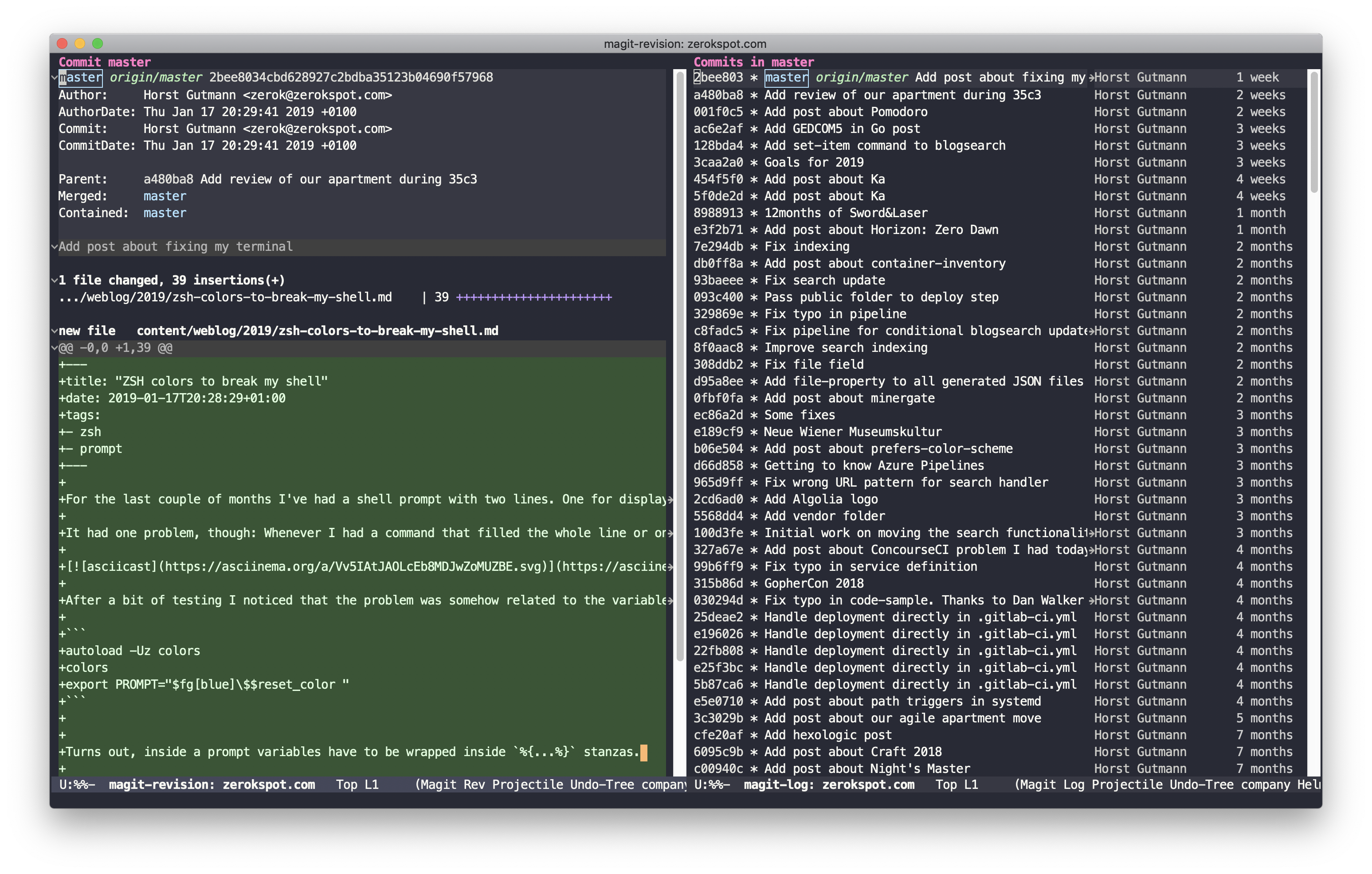Select commit 001f0c5 Add post about Pomodoro
1372x874 pixels.
click(1000, 112)
